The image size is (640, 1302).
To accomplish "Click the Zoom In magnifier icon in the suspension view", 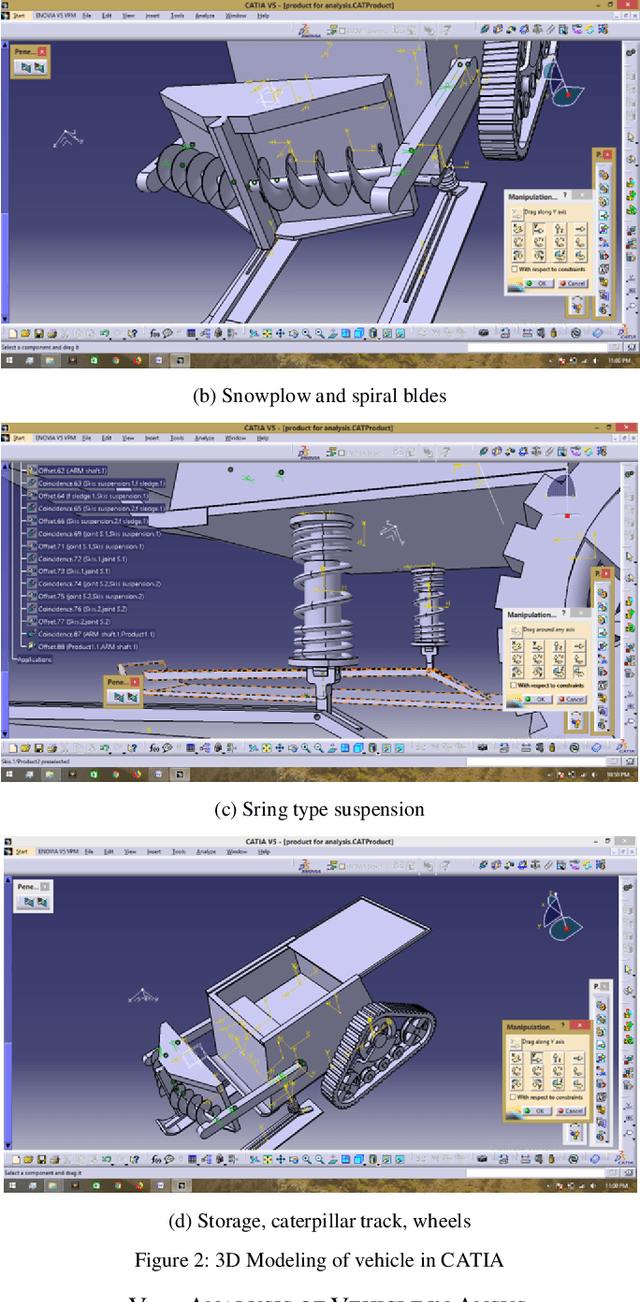I will point(307,747).
